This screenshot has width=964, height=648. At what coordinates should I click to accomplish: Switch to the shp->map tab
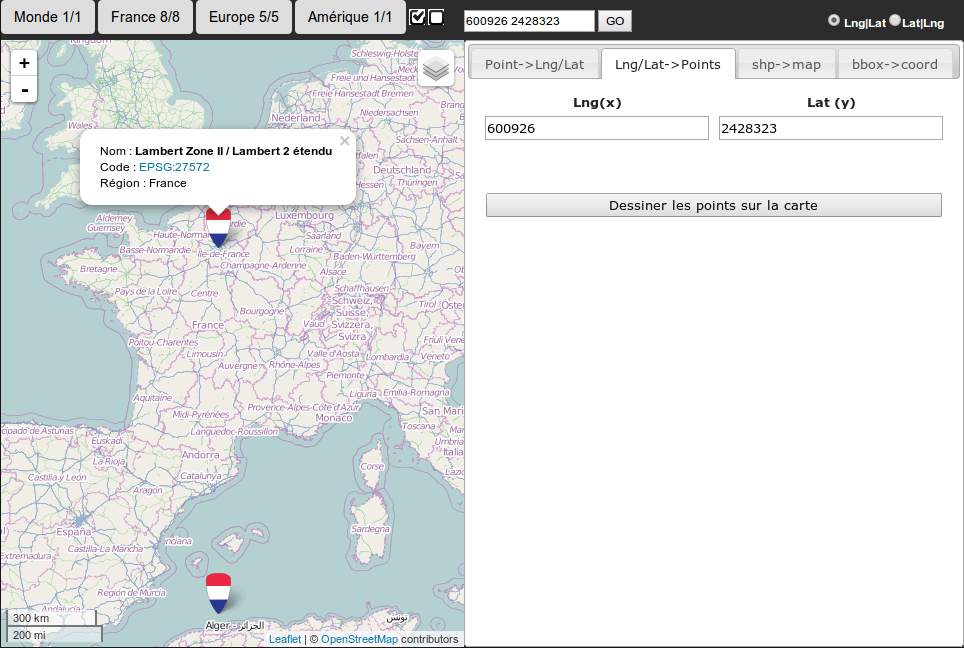coord(786,65)
